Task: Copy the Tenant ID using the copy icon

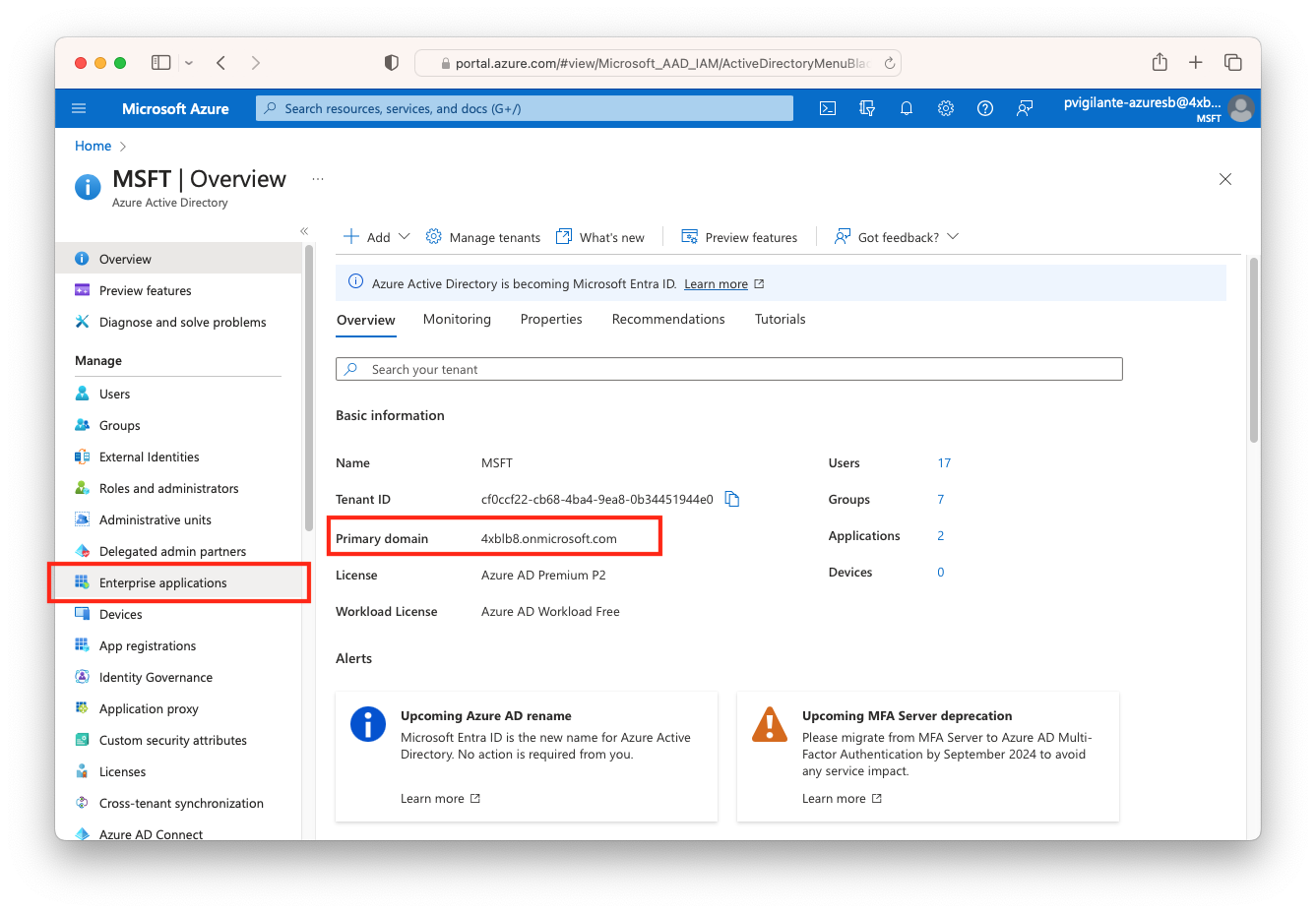Action: (x=731, y=499)
